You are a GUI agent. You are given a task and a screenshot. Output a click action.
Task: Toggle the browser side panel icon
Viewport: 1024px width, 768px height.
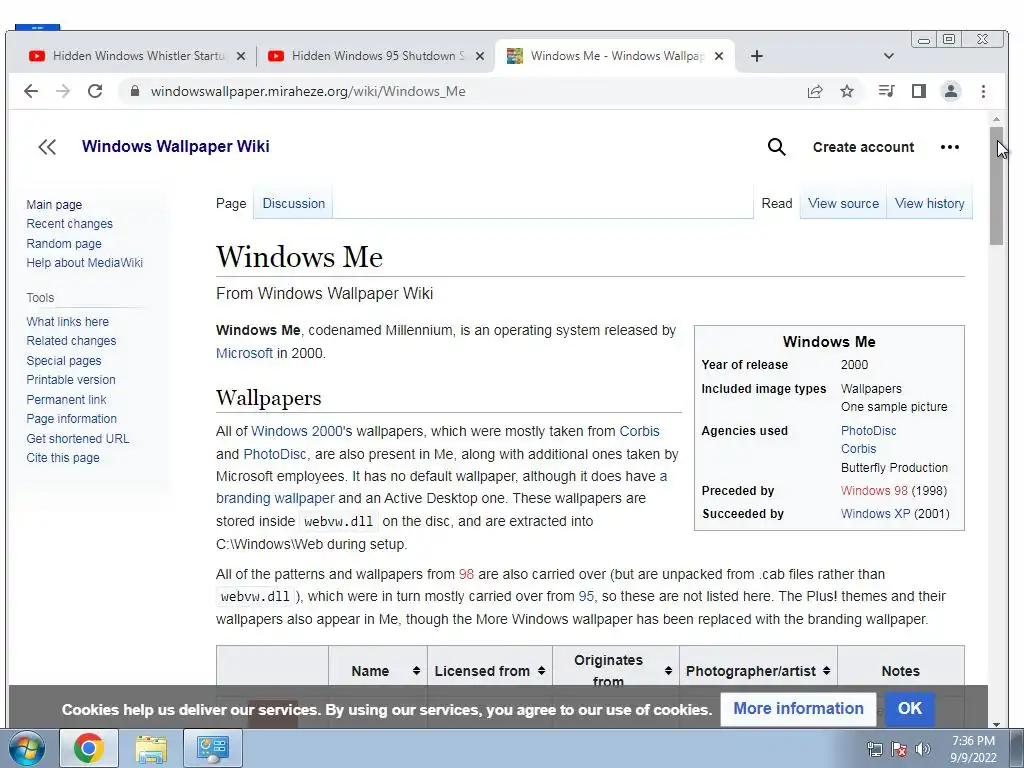[x=919, y=91]
